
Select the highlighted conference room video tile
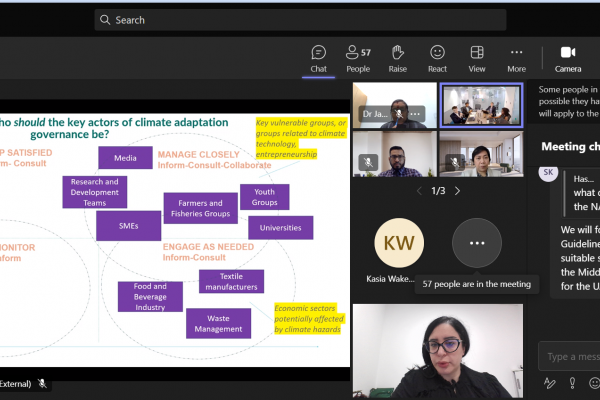pyautogui.click(x=481, y=104)
